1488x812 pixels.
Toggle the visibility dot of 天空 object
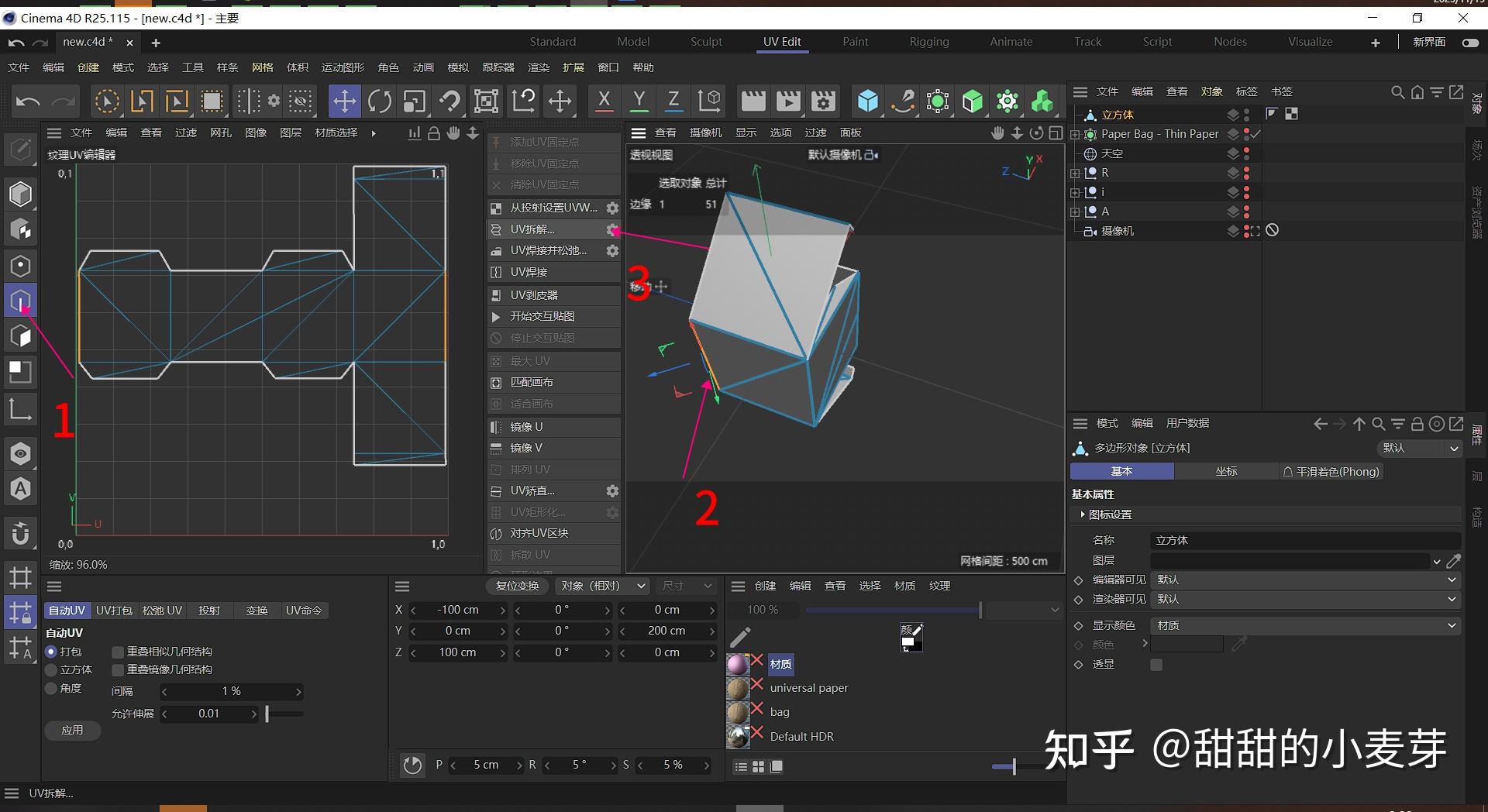(1245, 150)
